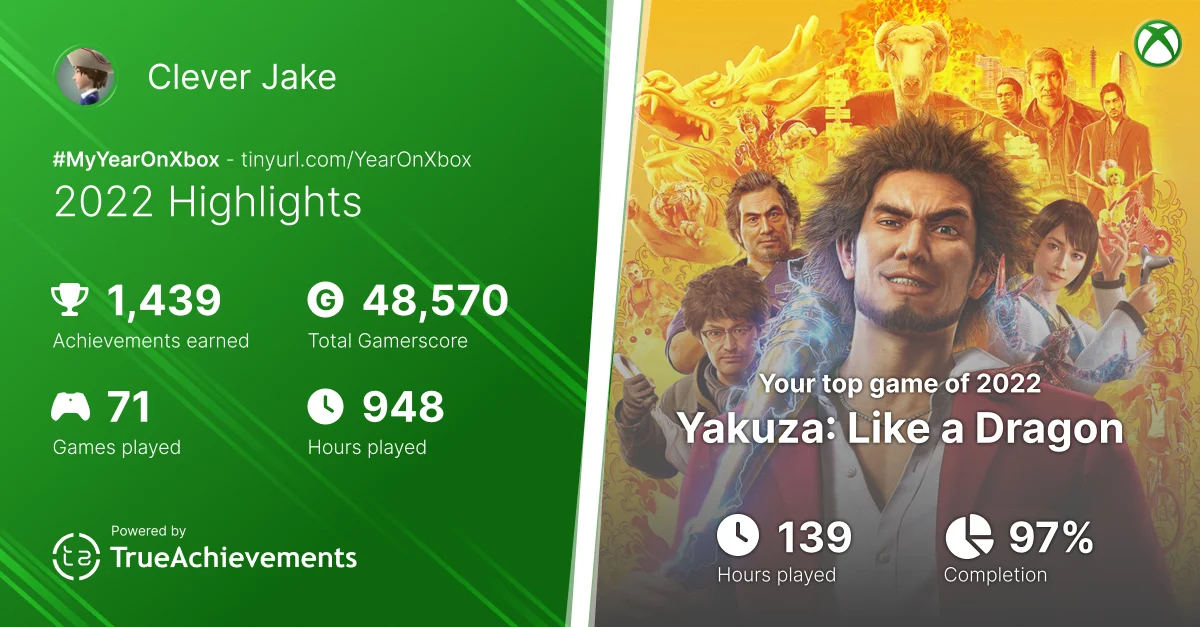
Task: Click the clock icon beside 139
Action: pos(737,538)
